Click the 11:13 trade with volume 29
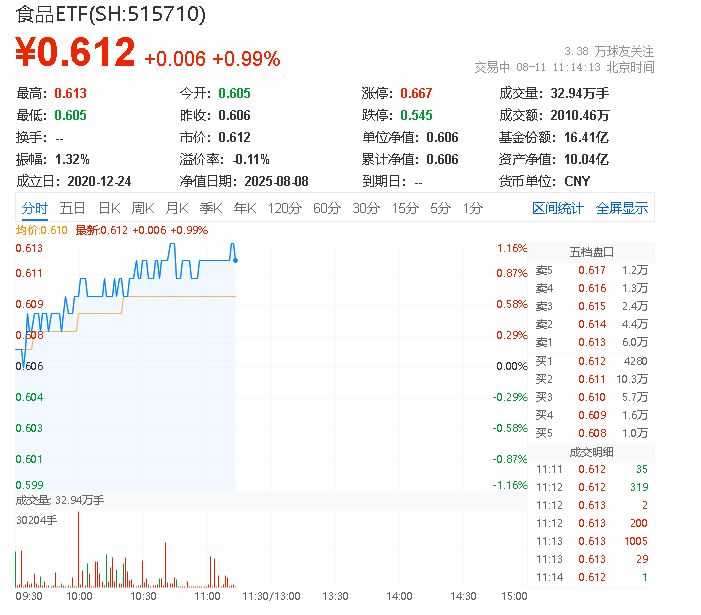Image resolution: width=701 pixels, height=615 pixels. (592, 559)
